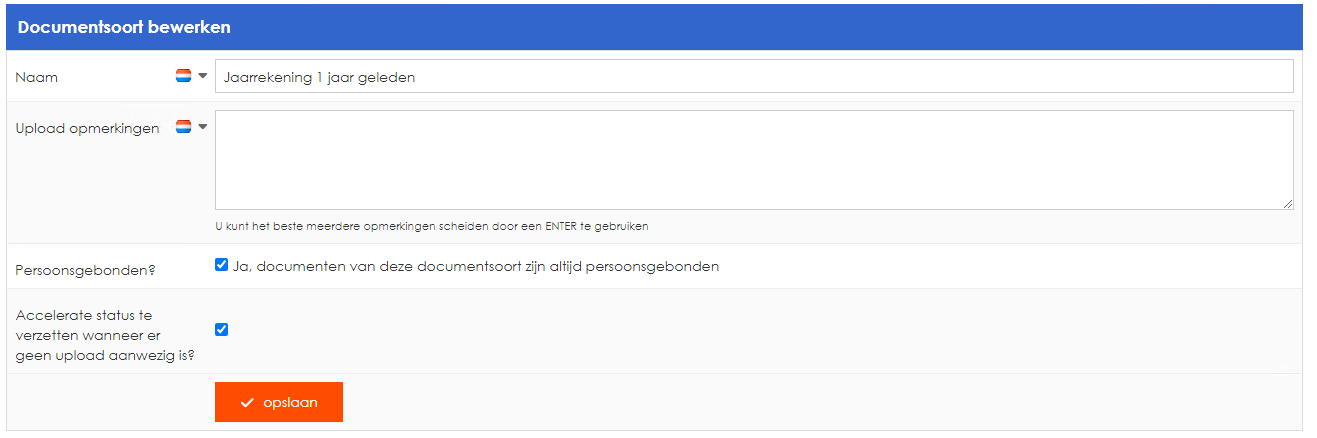The width and height of the screenshot is (1317, 438).
Task: Expand language arrow next to Upload opmerkingen
Action: [202, 127]
